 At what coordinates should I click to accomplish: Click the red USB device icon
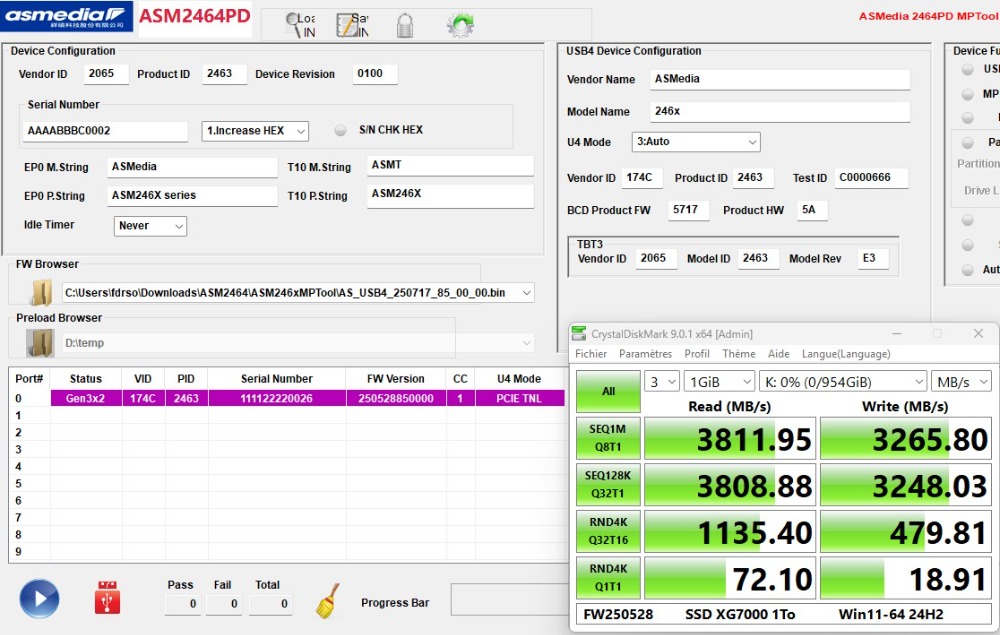click(108, 598)
